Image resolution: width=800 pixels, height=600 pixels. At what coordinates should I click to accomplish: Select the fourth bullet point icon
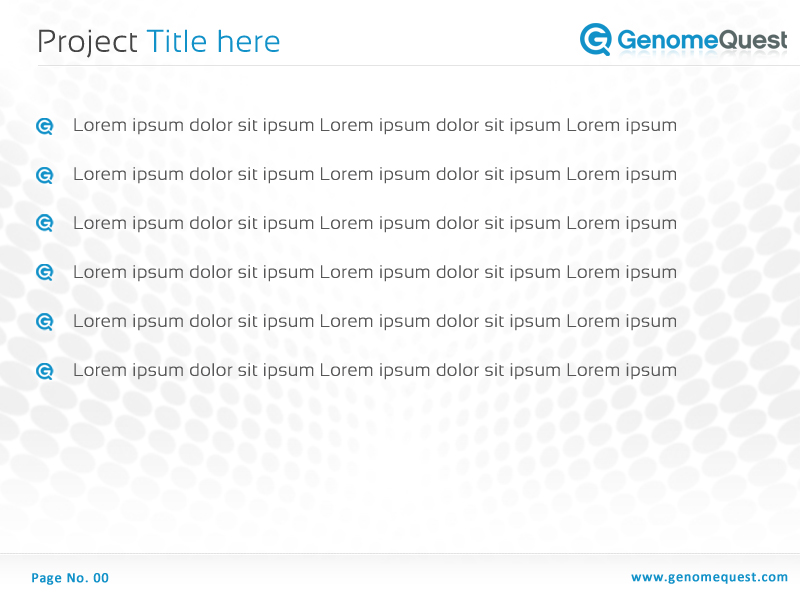coord(44,273)
